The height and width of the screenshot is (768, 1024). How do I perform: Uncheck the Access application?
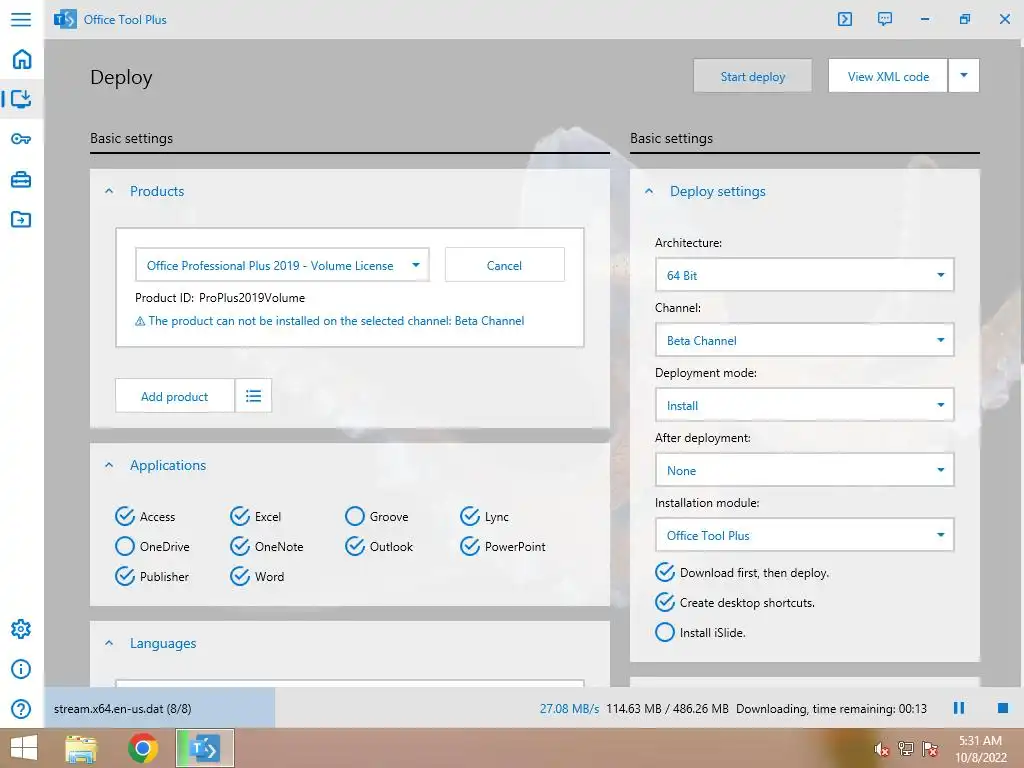(125, 517)
